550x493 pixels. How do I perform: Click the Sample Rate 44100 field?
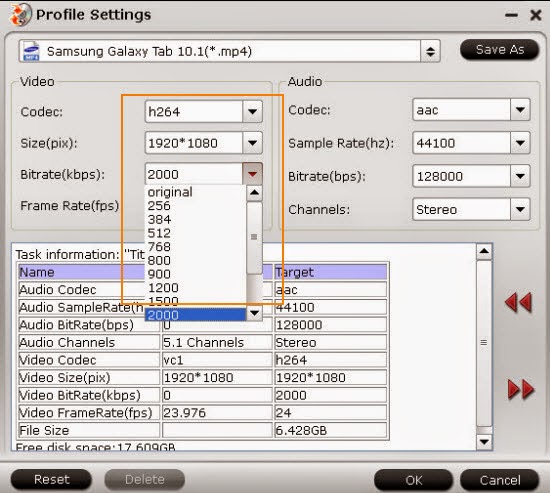[462, 143]
